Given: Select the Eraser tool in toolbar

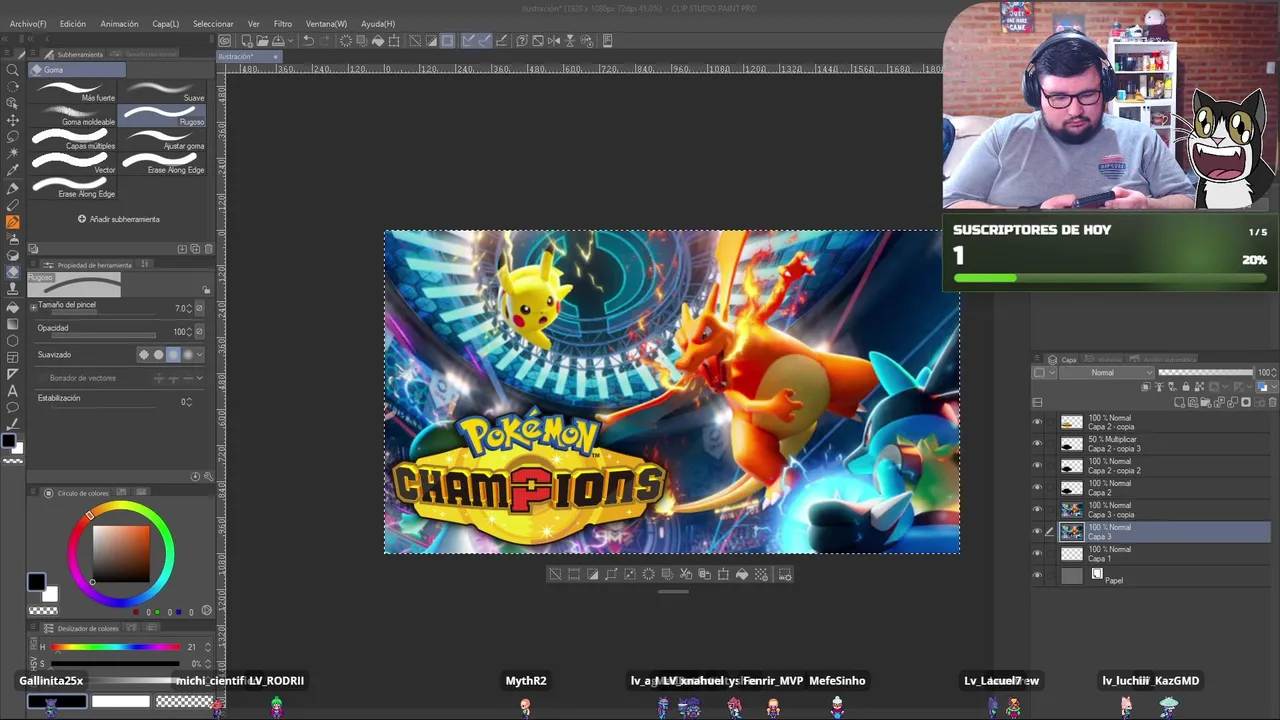Looking at the screenshot, I should coord(13,272).
